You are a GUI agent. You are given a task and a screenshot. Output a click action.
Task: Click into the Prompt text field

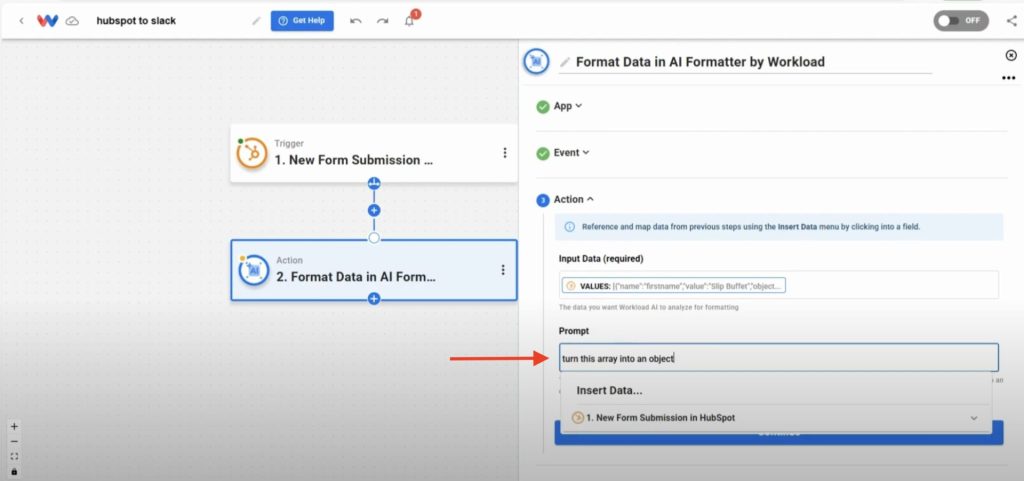point(778,358)
